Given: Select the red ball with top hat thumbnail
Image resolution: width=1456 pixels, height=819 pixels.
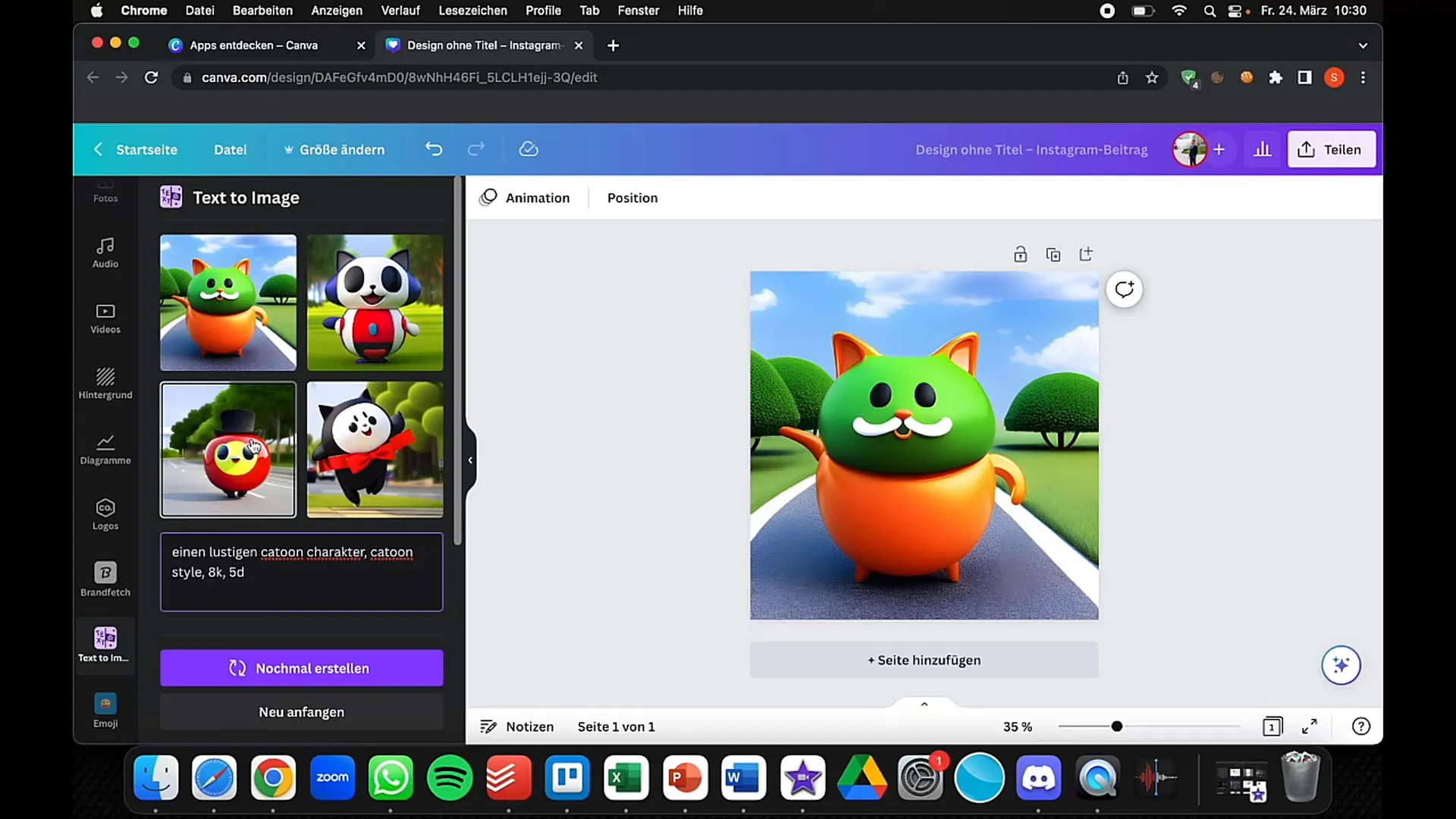Looking at the screenshot, I should [x=228, y=450].
